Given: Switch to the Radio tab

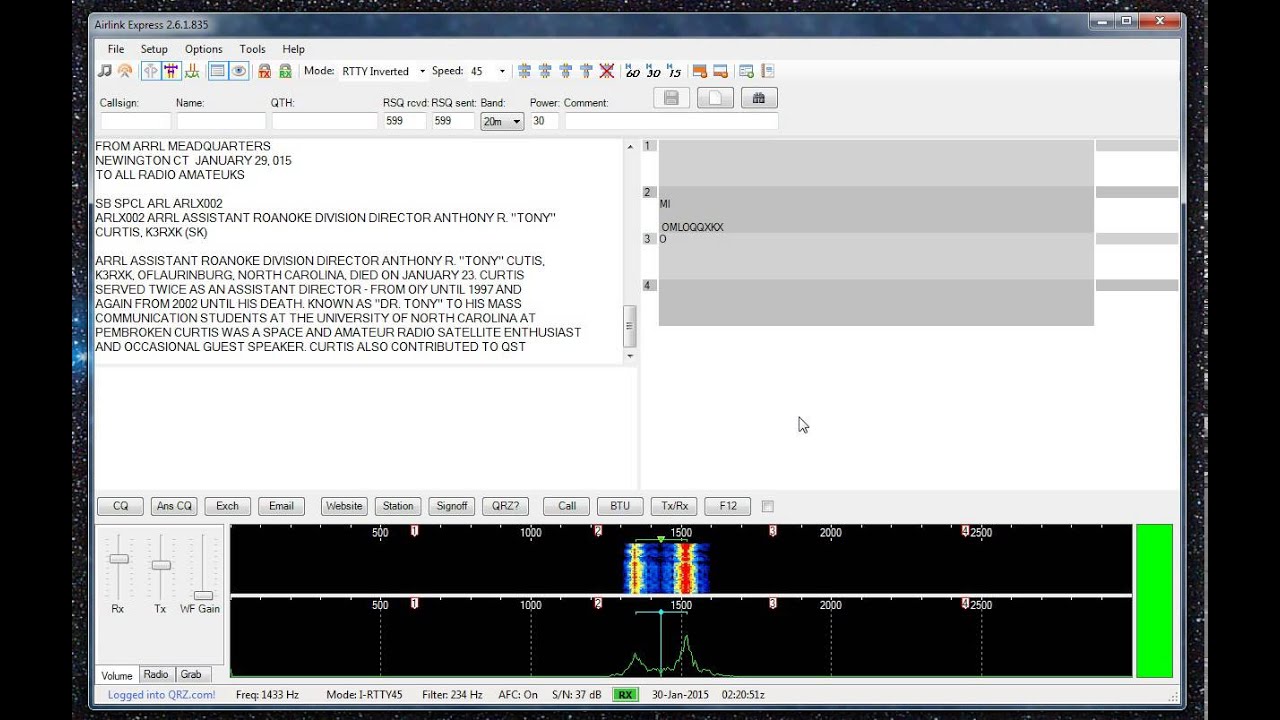Looking at the screenshot, I should pyautogui.click(x=156, y=674).
